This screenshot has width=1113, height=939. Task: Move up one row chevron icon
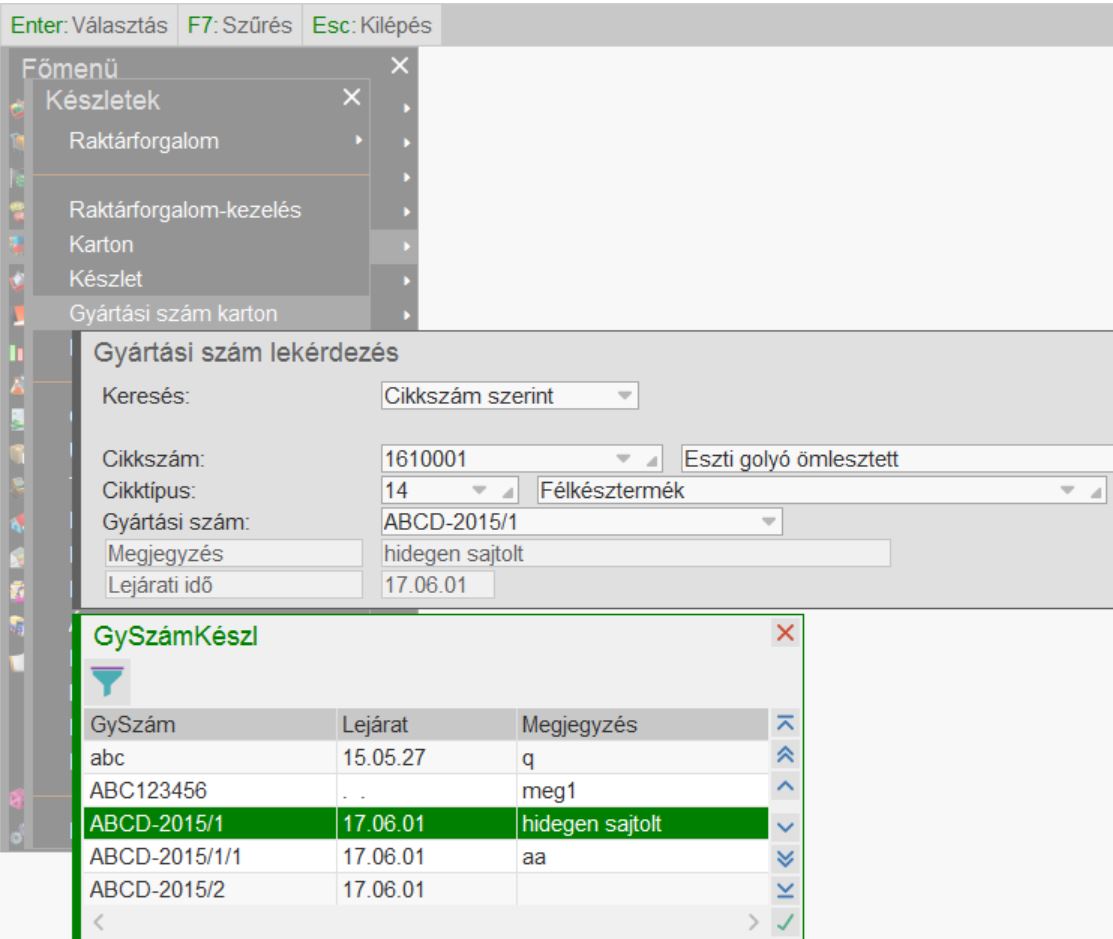[785, 786]
